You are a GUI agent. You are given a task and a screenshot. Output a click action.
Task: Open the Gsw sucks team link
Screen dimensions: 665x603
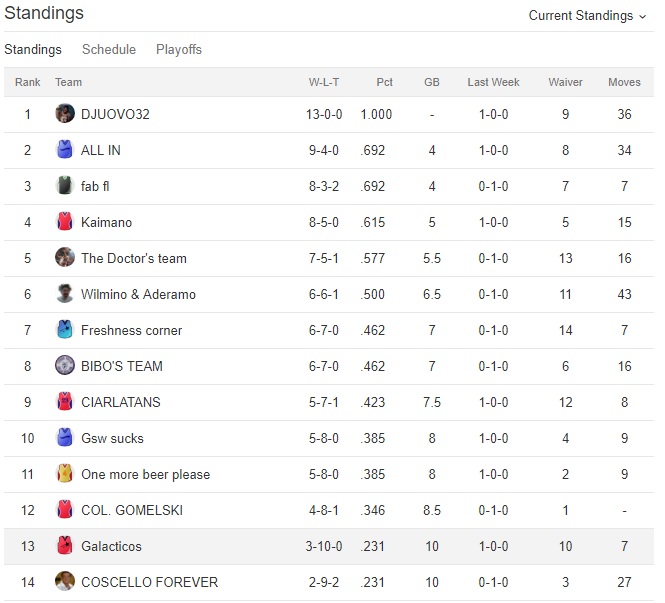(112, 438)
